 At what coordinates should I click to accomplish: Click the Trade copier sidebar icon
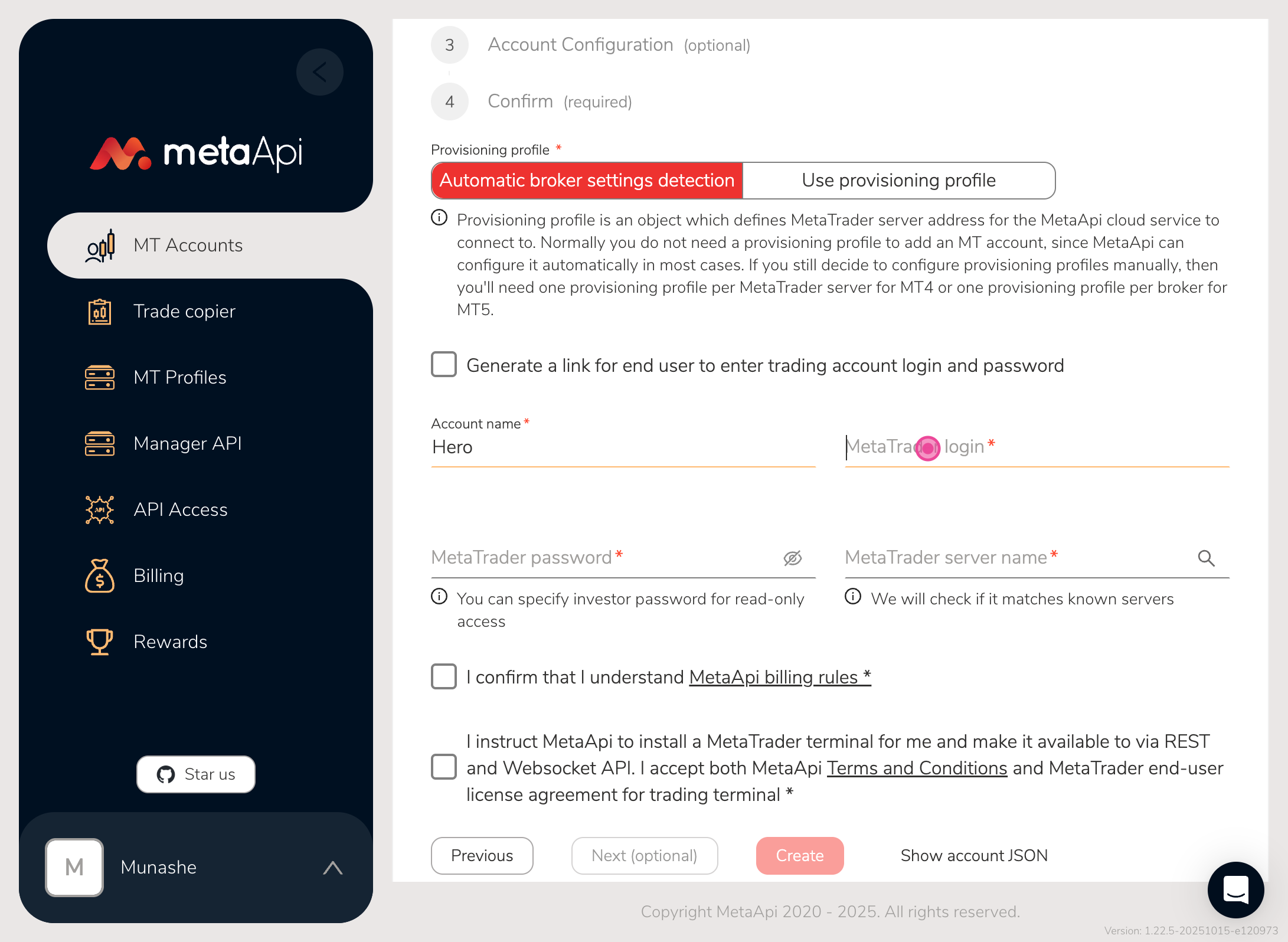coord(100,312)
